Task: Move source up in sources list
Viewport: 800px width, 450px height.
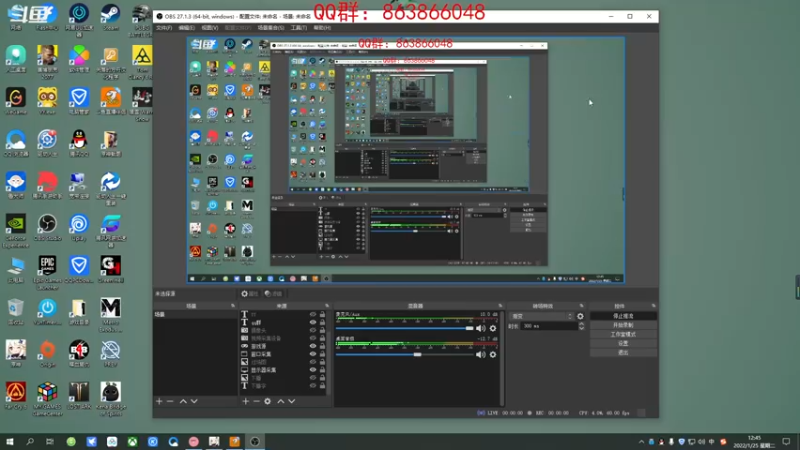Action: coord(281,402)
